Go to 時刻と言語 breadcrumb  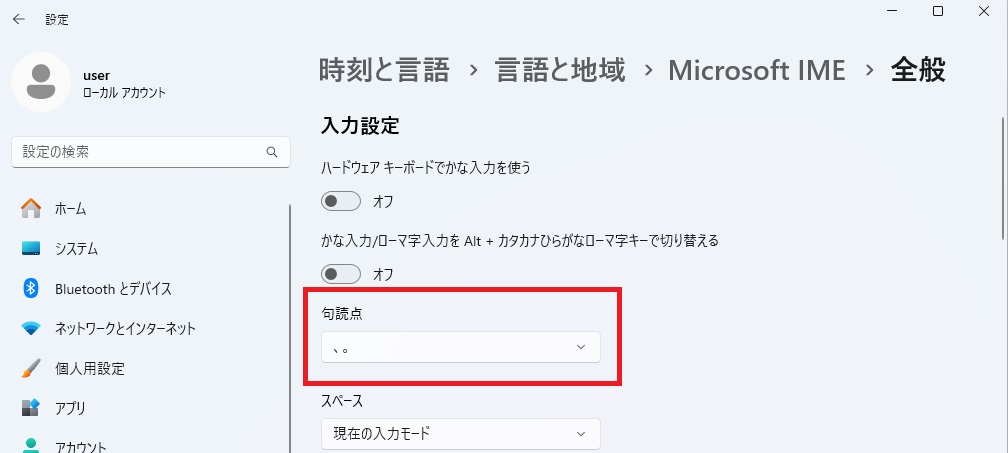click(384, 70)
